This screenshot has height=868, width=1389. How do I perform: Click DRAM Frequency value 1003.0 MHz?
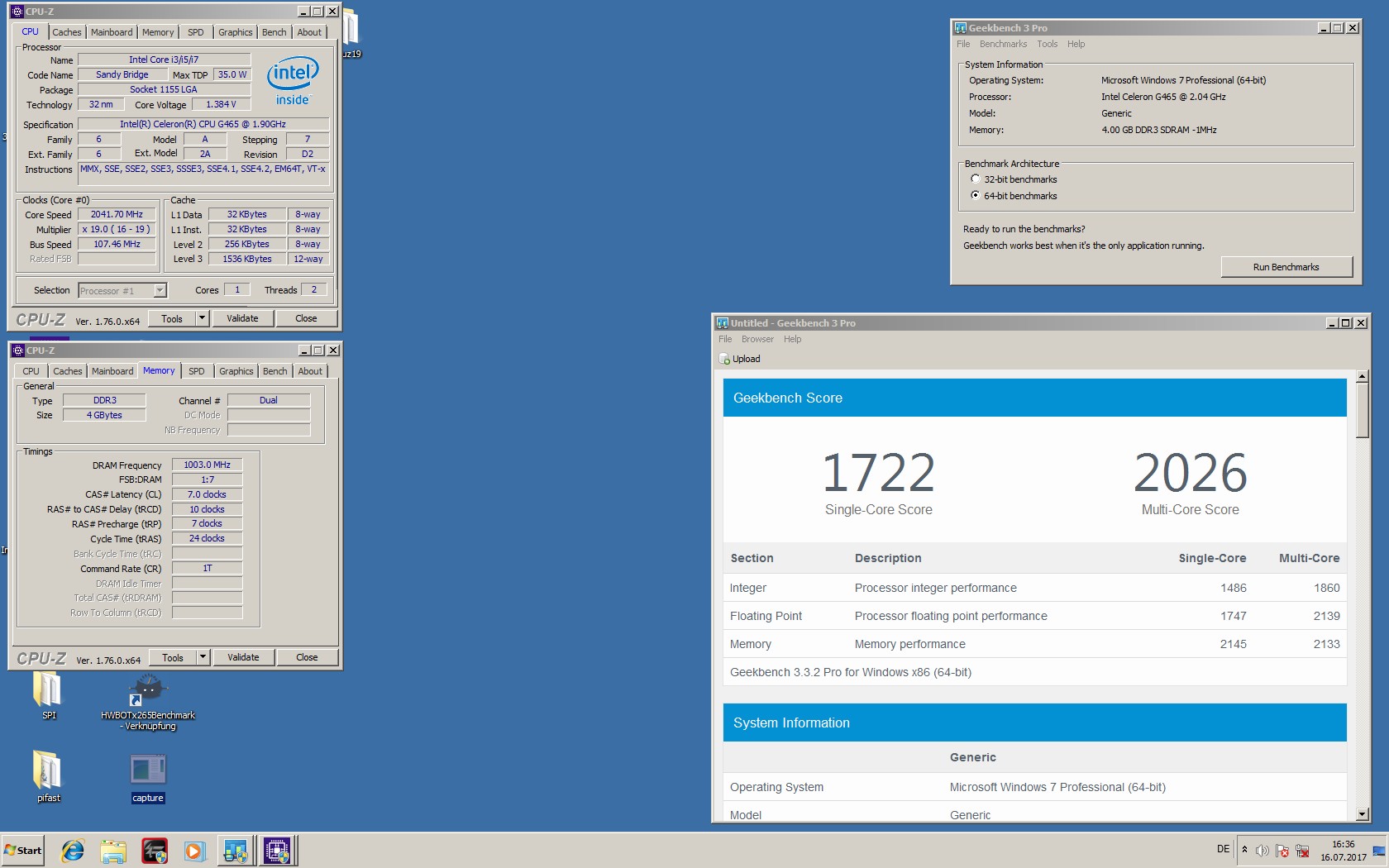coord(207,465)
